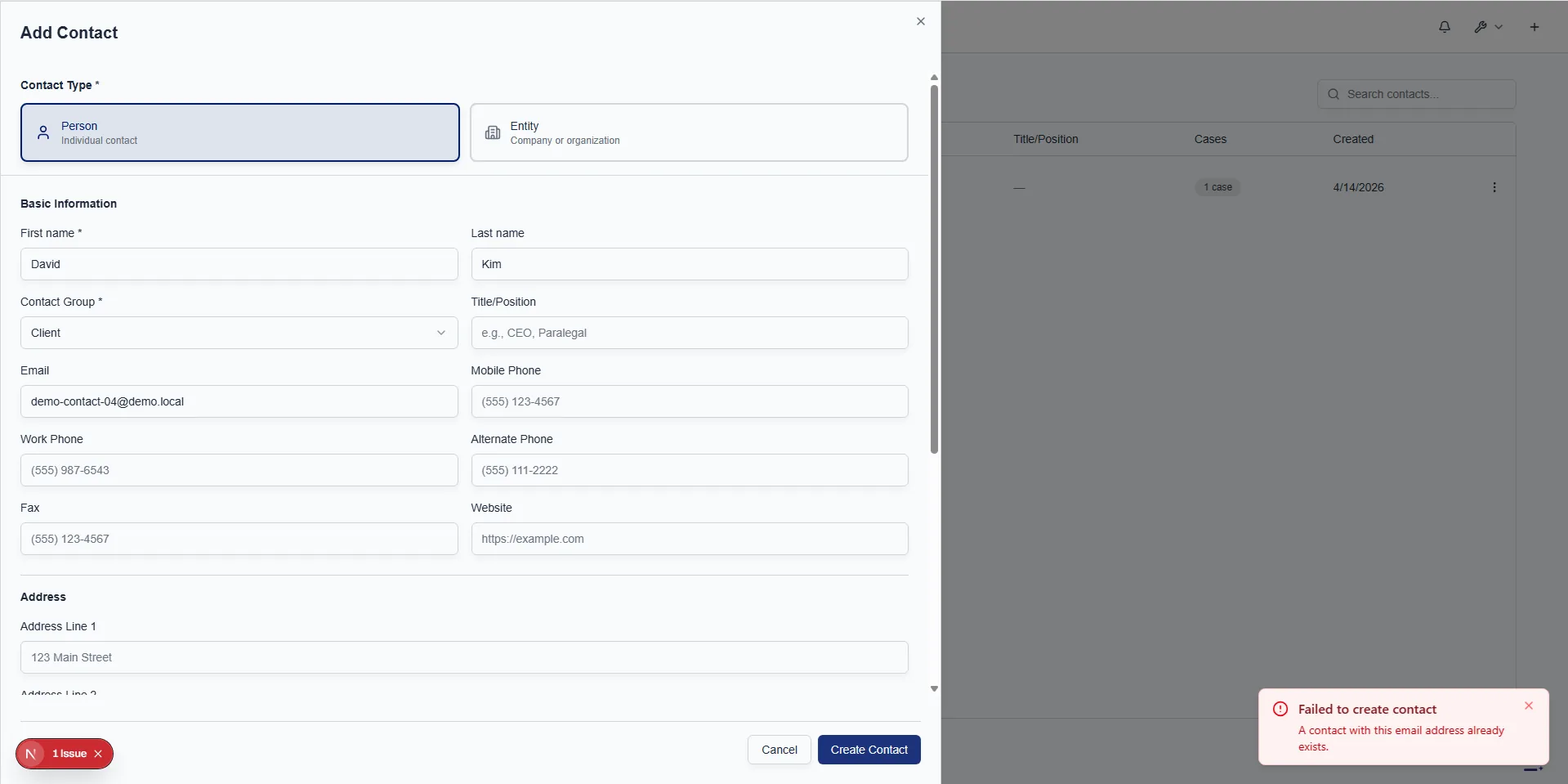Click the Created column header
Image resolution: width=1568 pixels, height=784 pixels.
coord(1353,139)
